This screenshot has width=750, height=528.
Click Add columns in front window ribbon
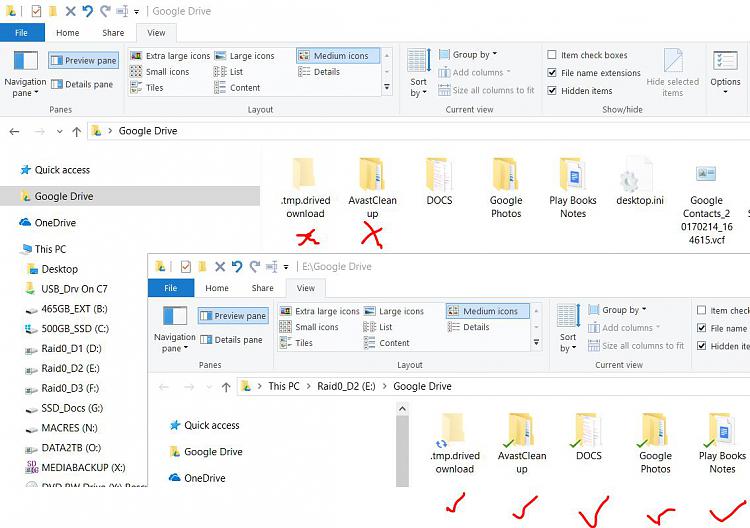[624, 328]
